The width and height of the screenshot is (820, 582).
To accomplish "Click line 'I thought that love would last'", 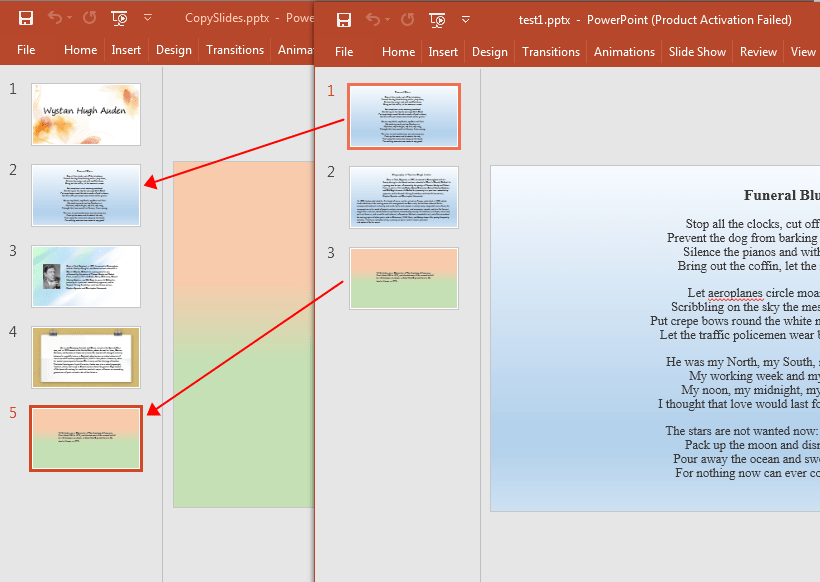I will 738,404.
